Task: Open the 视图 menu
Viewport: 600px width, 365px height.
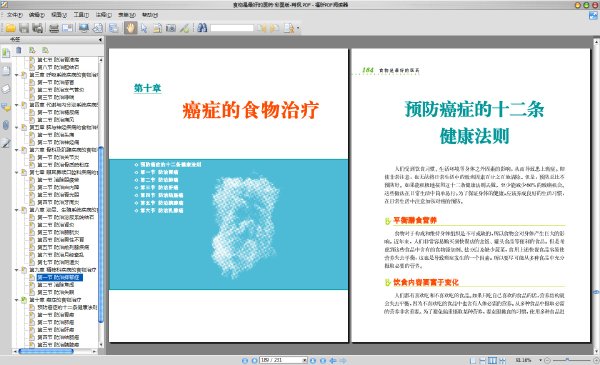Action: (59, 15)
